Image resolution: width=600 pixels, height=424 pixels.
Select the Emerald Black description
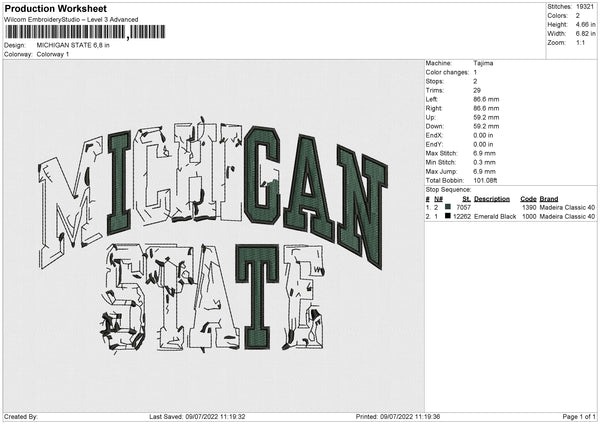coord(495,217)
